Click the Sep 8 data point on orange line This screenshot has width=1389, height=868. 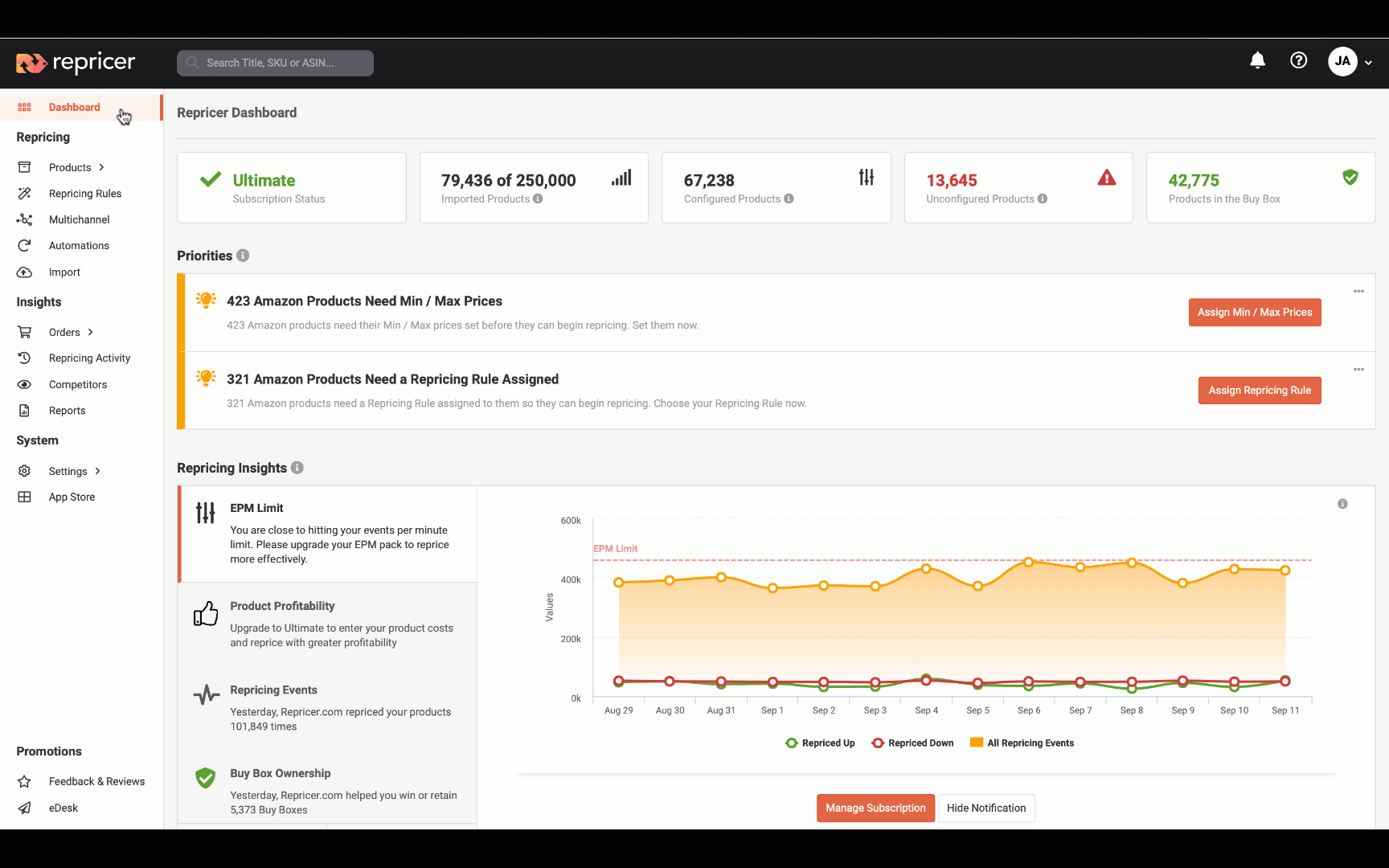(1132, 563)
